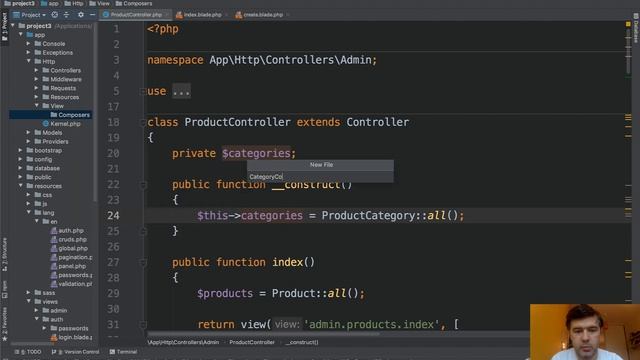Open the Terminal tab at bottom
The width and height of the screenshot is (640, 360).
coord(123,351)
